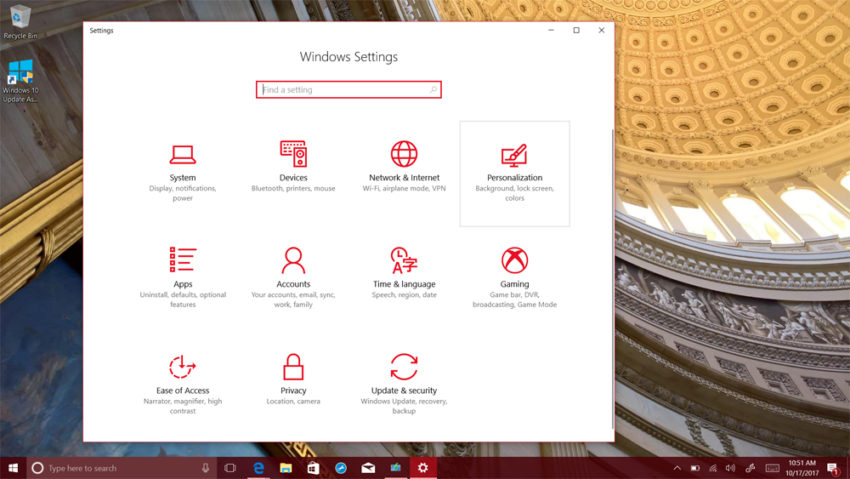The width and height of the screenshot is (850, 479).
Task: Open the blue compass app on taskbar
Action: (341, 468)
